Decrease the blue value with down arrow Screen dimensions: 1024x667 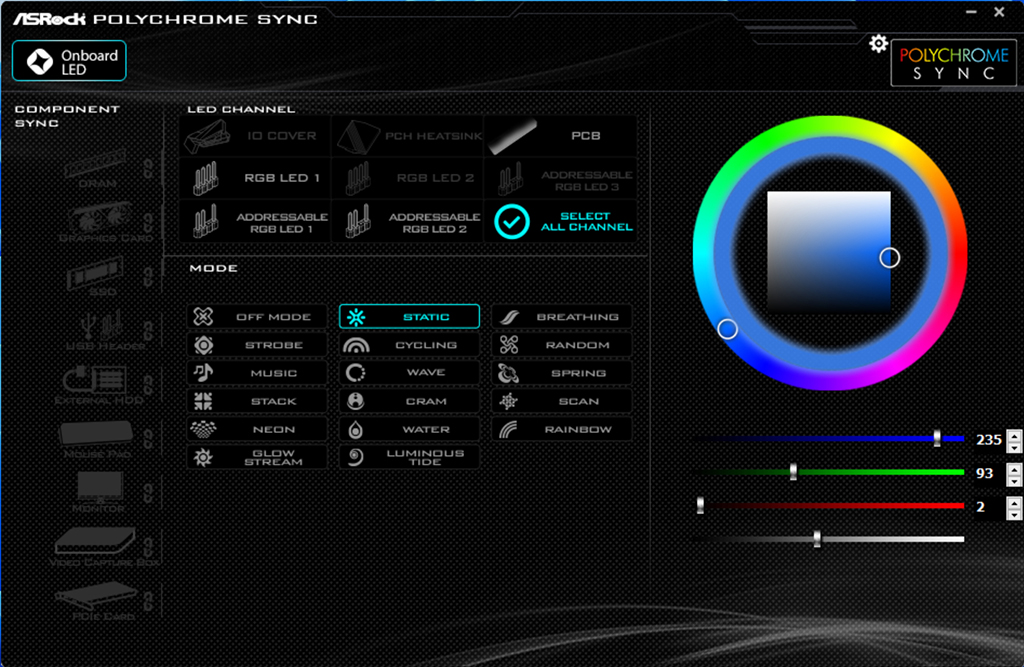1014,447
